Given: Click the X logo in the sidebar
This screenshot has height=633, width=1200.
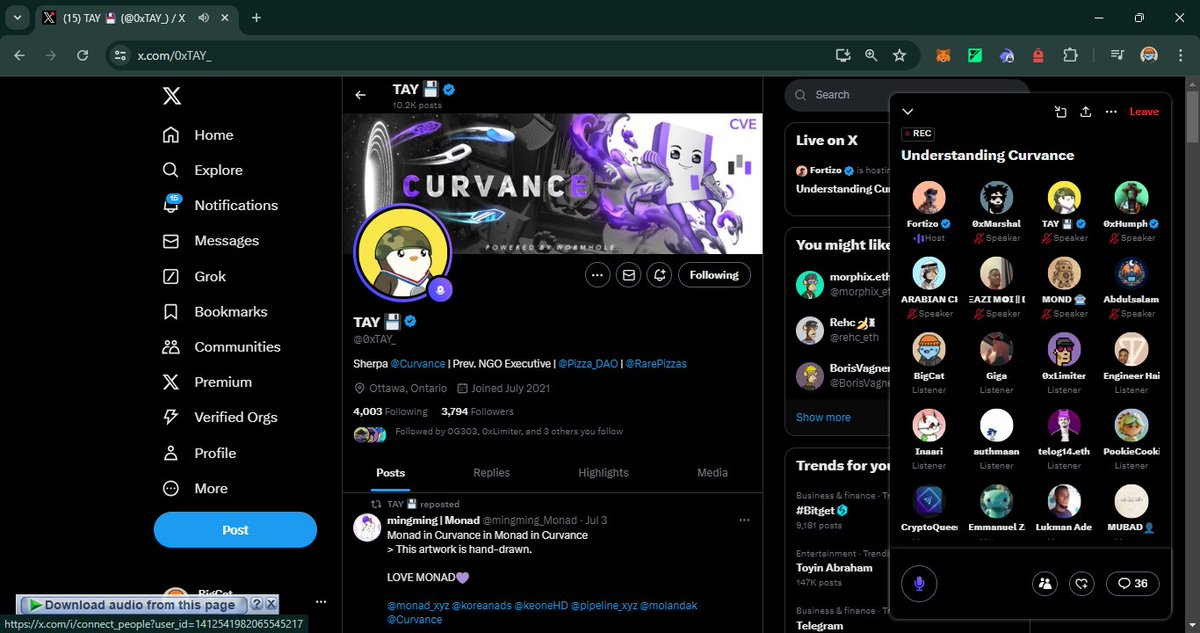Looking at the screenshot, I should pyautogui.click(x=172, y=96).
